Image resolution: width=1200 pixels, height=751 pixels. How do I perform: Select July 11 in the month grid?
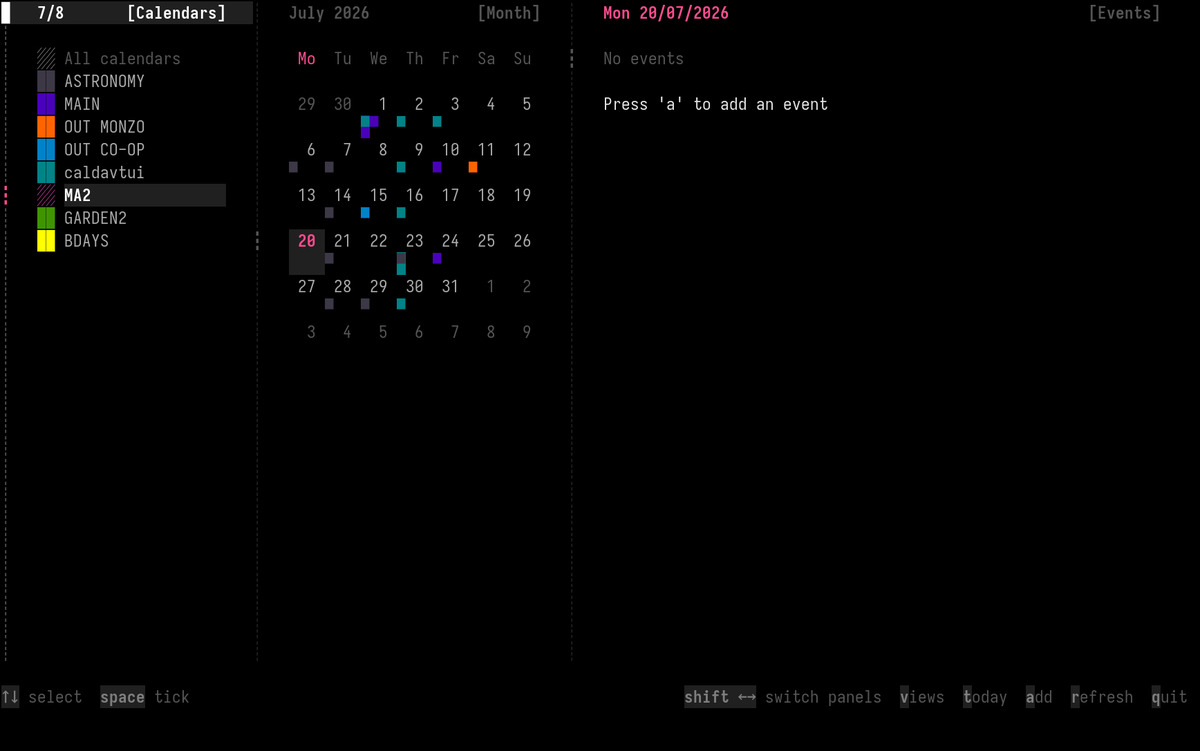(x=486, y=150)
